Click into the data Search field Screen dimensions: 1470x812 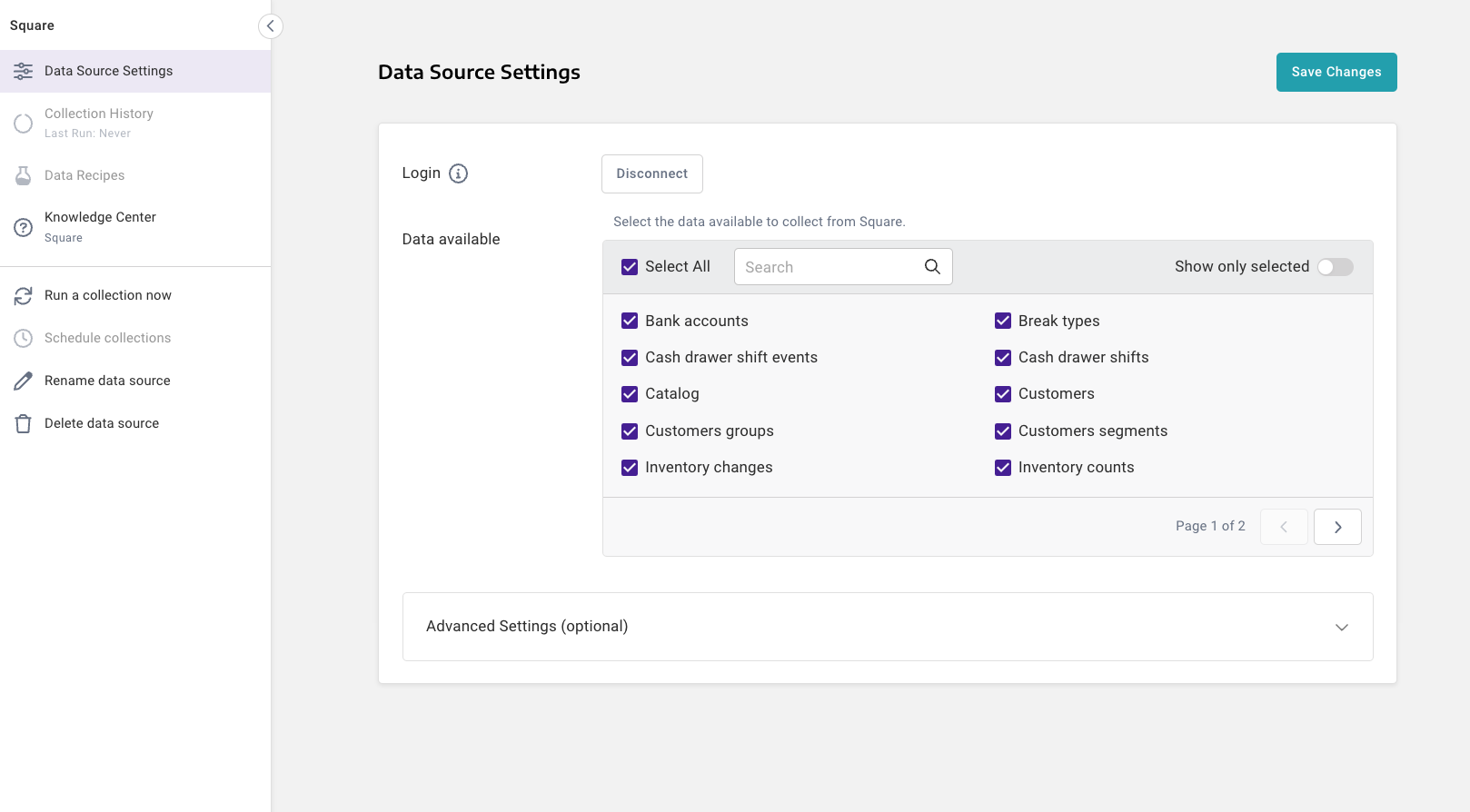click(827, 267)
